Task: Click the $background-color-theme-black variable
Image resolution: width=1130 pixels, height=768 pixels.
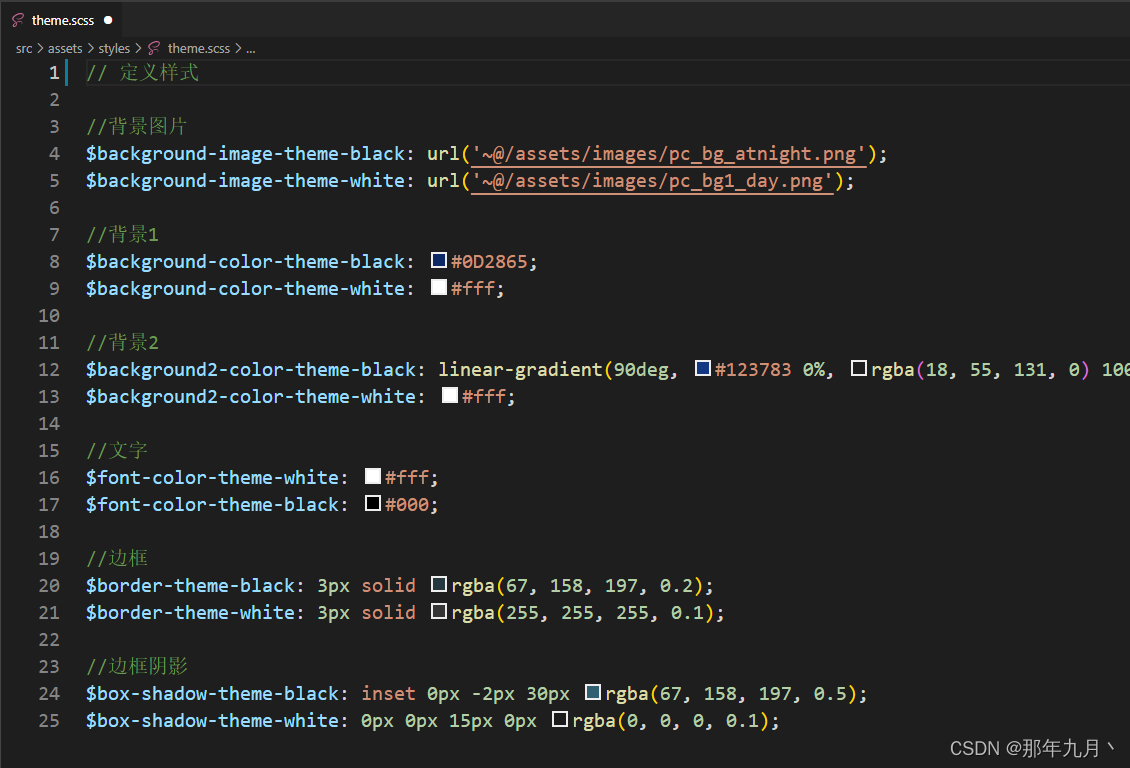Action: click(x=245, y=262)
